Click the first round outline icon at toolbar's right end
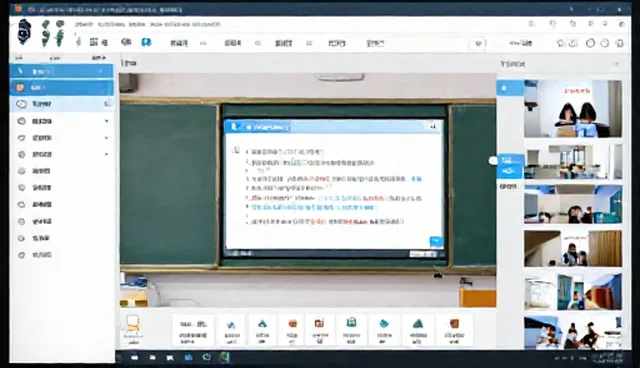 coord(590,43)
